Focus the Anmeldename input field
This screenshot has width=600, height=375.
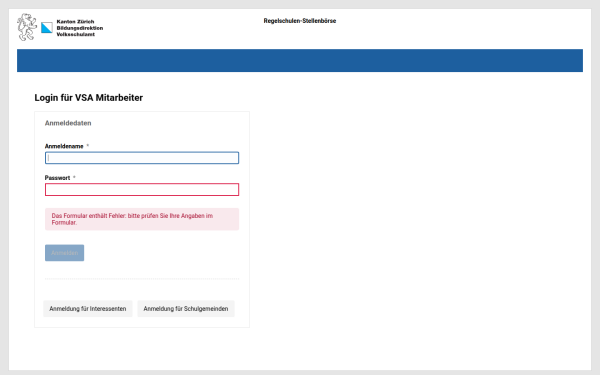click(x=142, y=158)
